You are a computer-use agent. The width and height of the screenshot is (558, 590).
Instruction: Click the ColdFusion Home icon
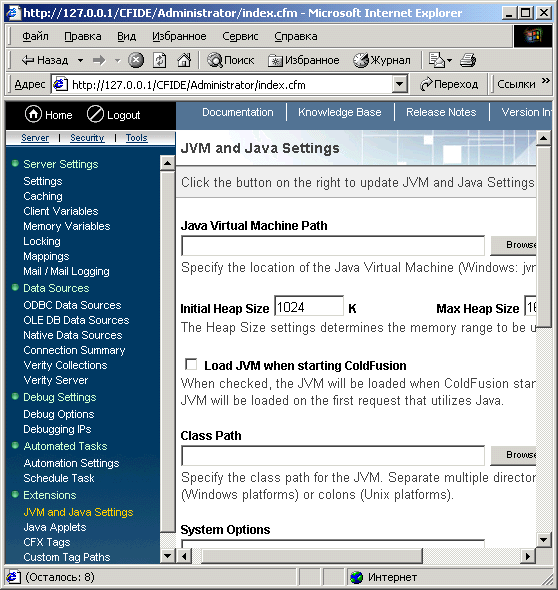point(33,114)
